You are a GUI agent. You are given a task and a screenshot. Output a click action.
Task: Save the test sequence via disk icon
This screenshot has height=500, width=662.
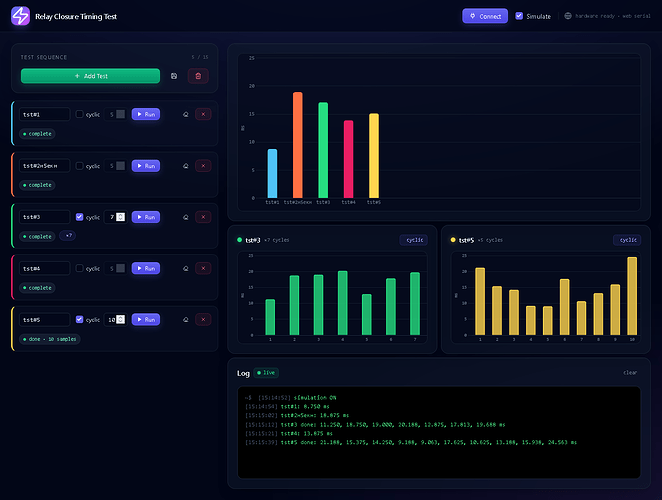[174, 76]
